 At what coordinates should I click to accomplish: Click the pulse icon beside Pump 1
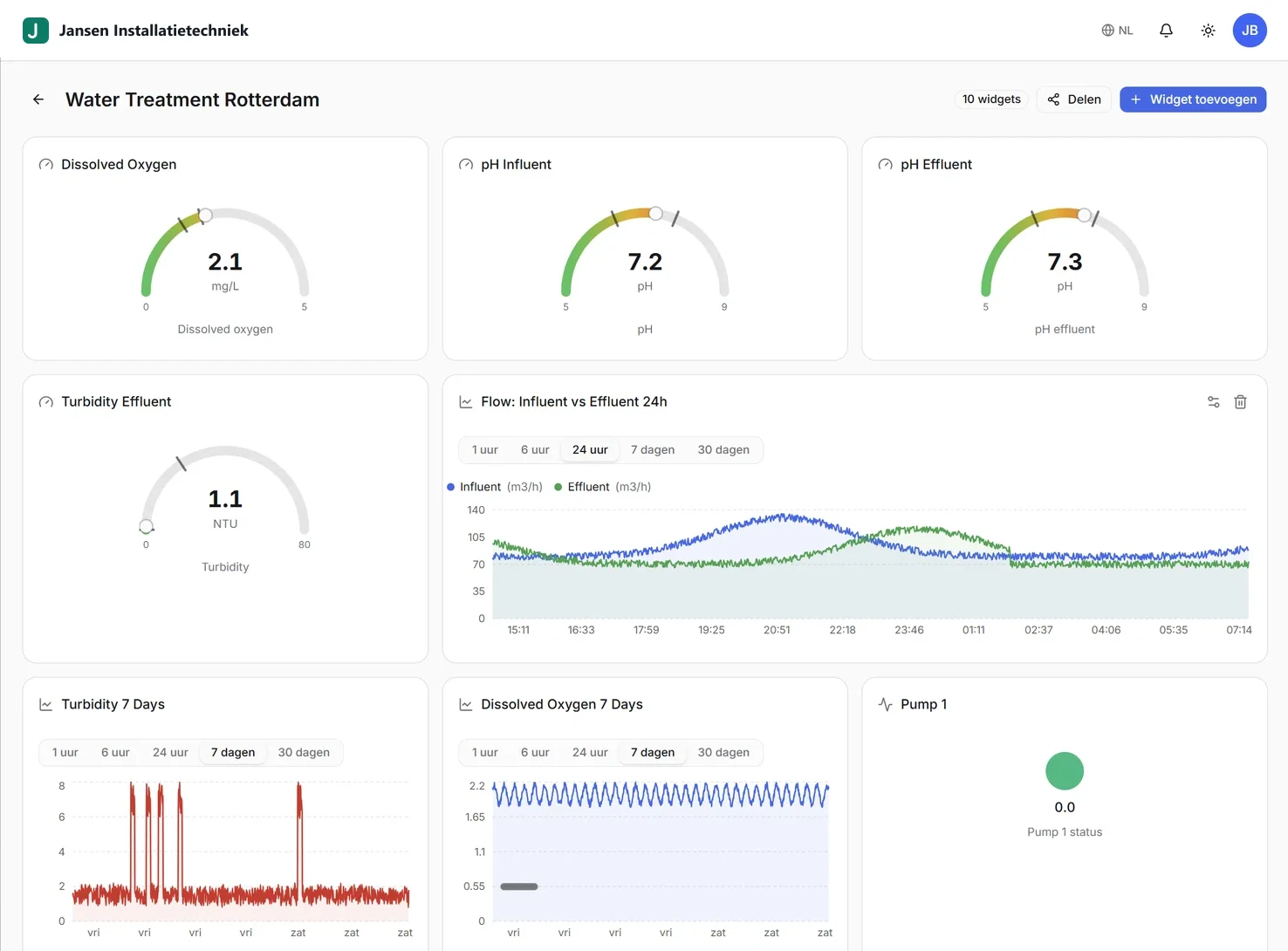[885, 705]
